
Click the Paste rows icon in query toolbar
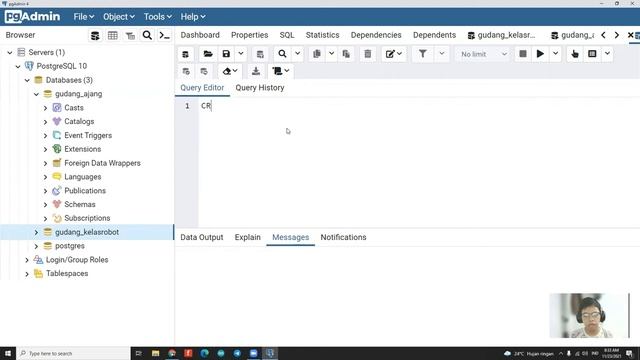(346, 54)
